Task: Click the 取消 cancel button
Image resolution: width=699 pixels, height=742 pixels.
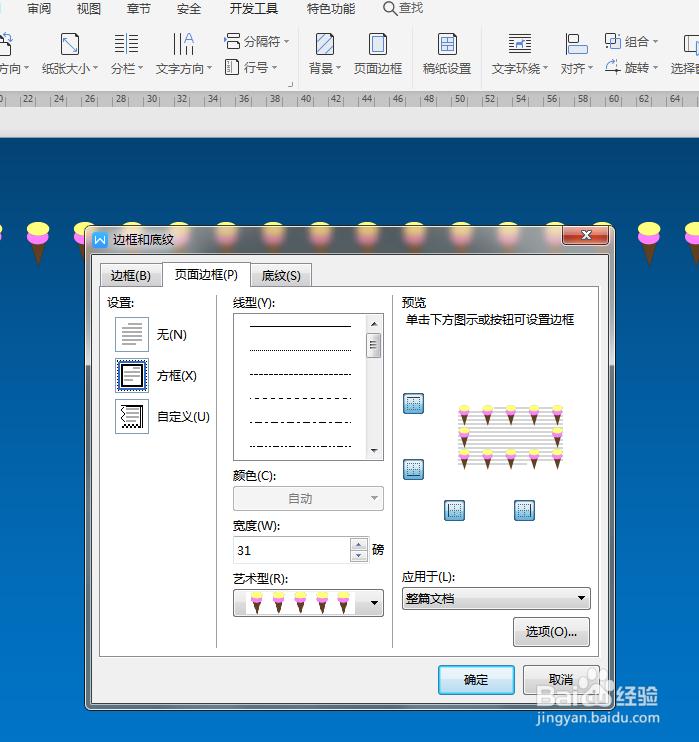Action: click(x=561, y=680)
